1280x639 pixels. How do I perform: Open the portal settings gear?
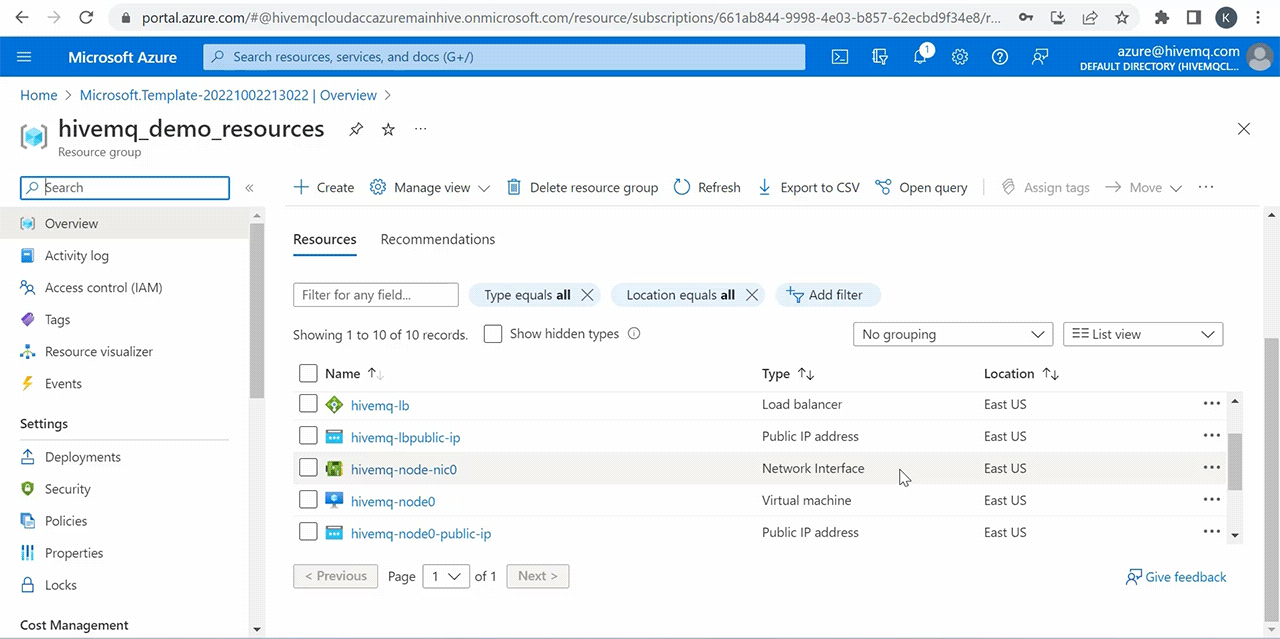pos(960,57)
